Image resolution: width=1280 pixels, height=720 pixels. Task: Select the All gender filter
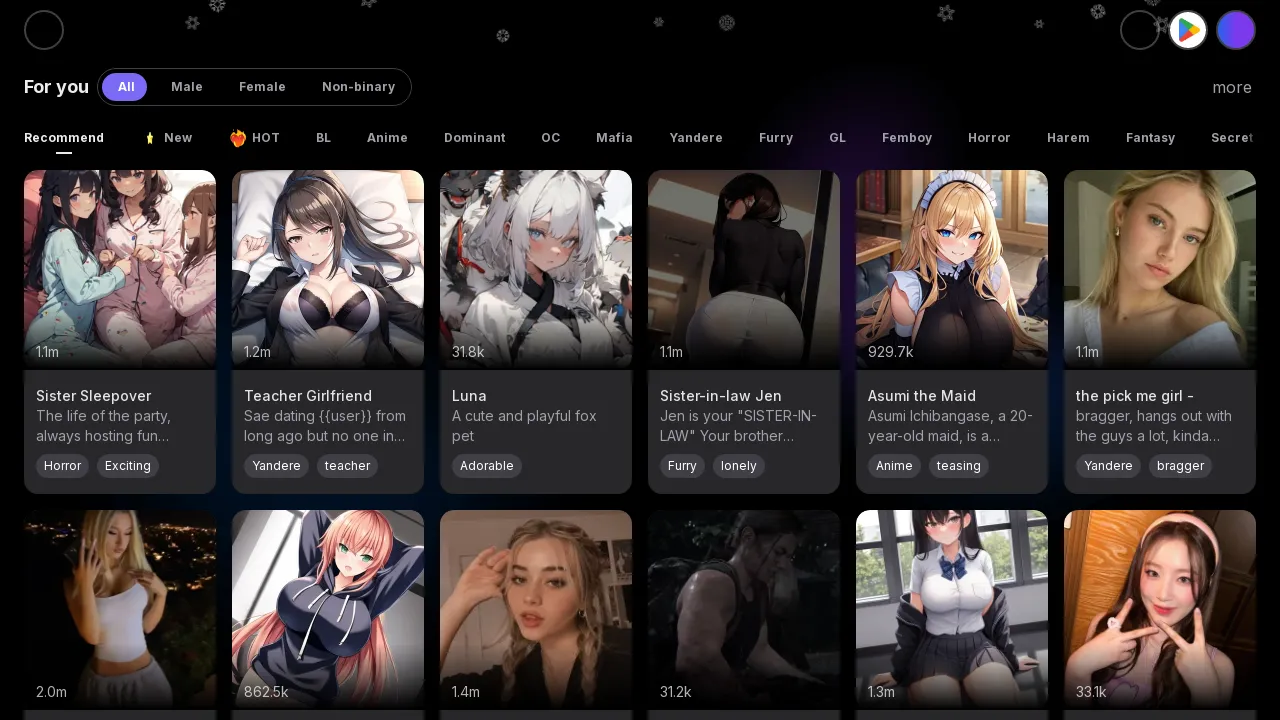coord(125,87)
